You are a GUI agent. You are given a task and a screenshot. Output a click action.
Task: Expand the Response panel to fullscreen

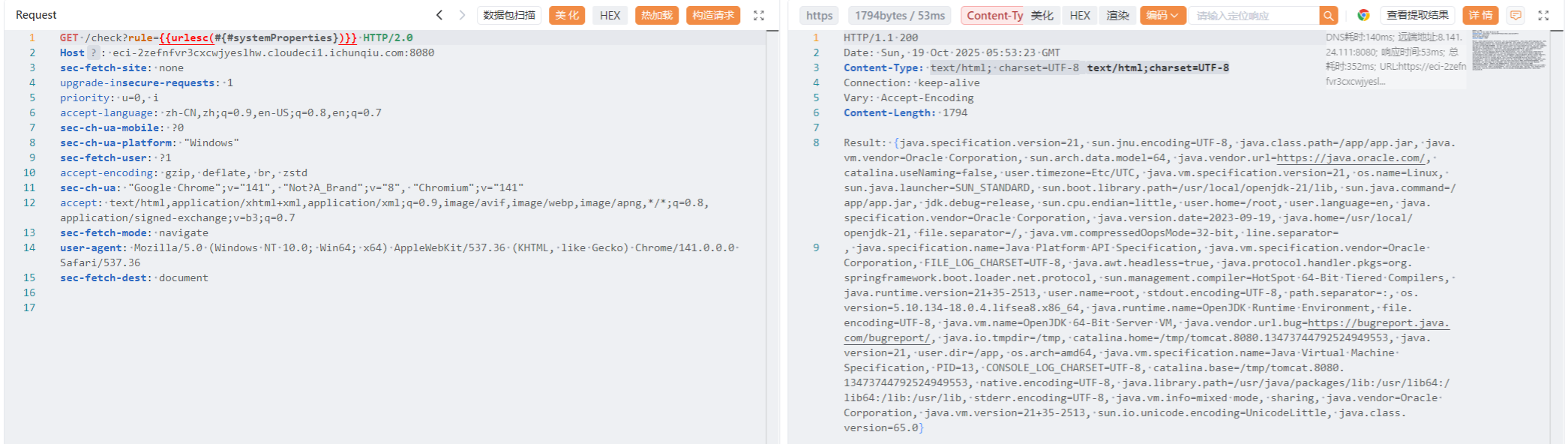[1543, 15]
